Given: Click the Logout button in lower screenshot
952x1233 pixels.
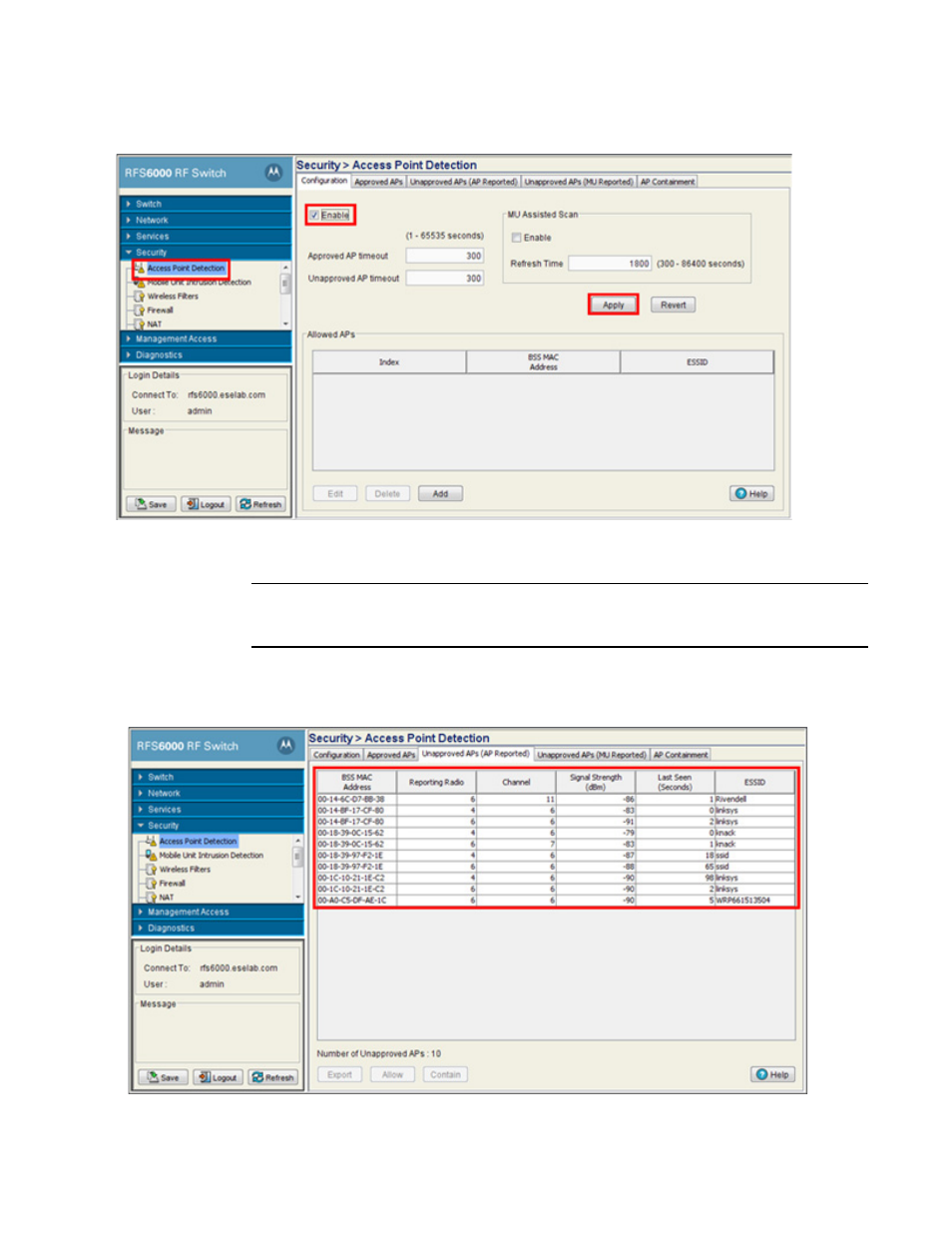Looking at the screenshot, I should (x=218, y=1077).
